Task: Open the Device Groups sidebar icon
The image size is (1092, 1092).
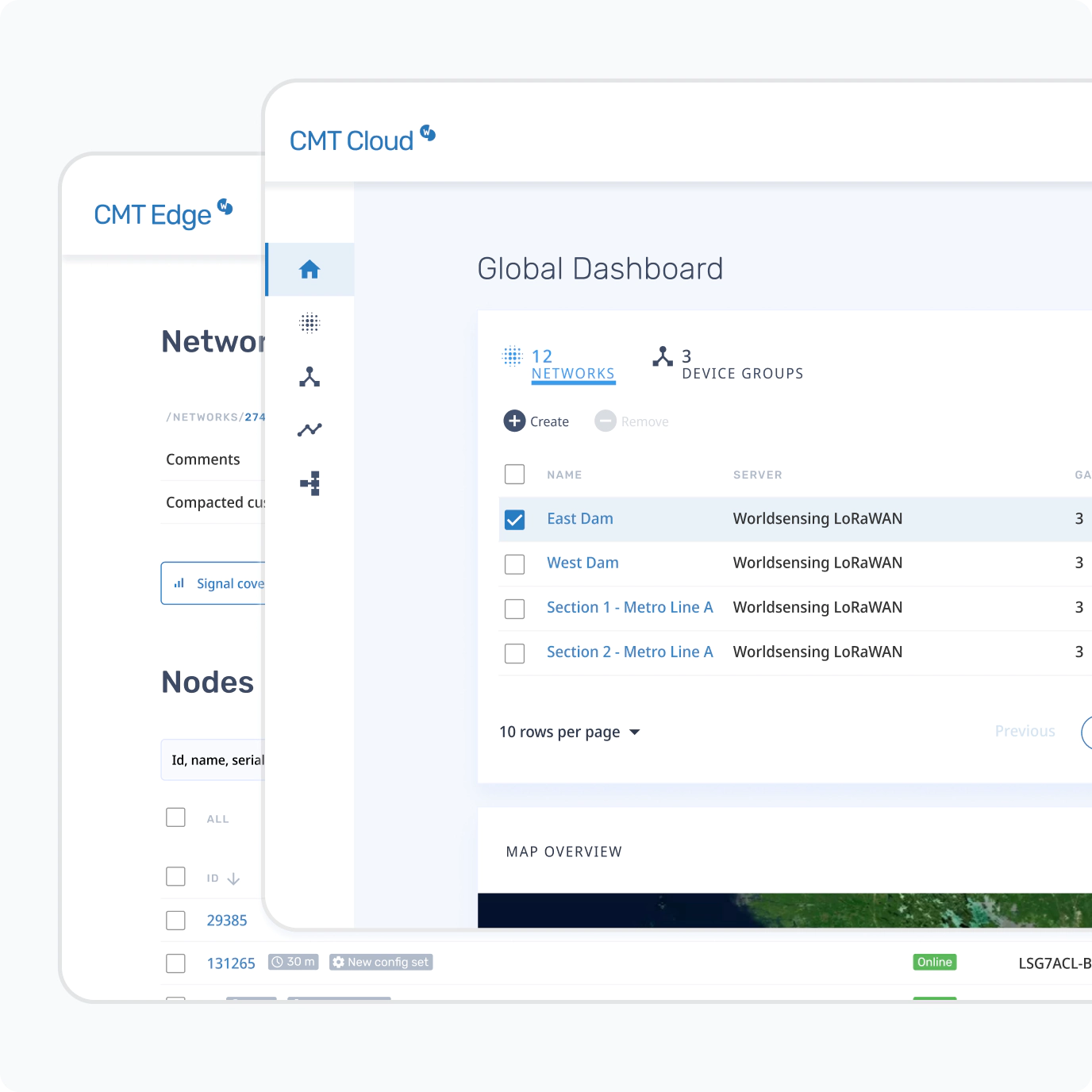Action: (x=310, y=376)
